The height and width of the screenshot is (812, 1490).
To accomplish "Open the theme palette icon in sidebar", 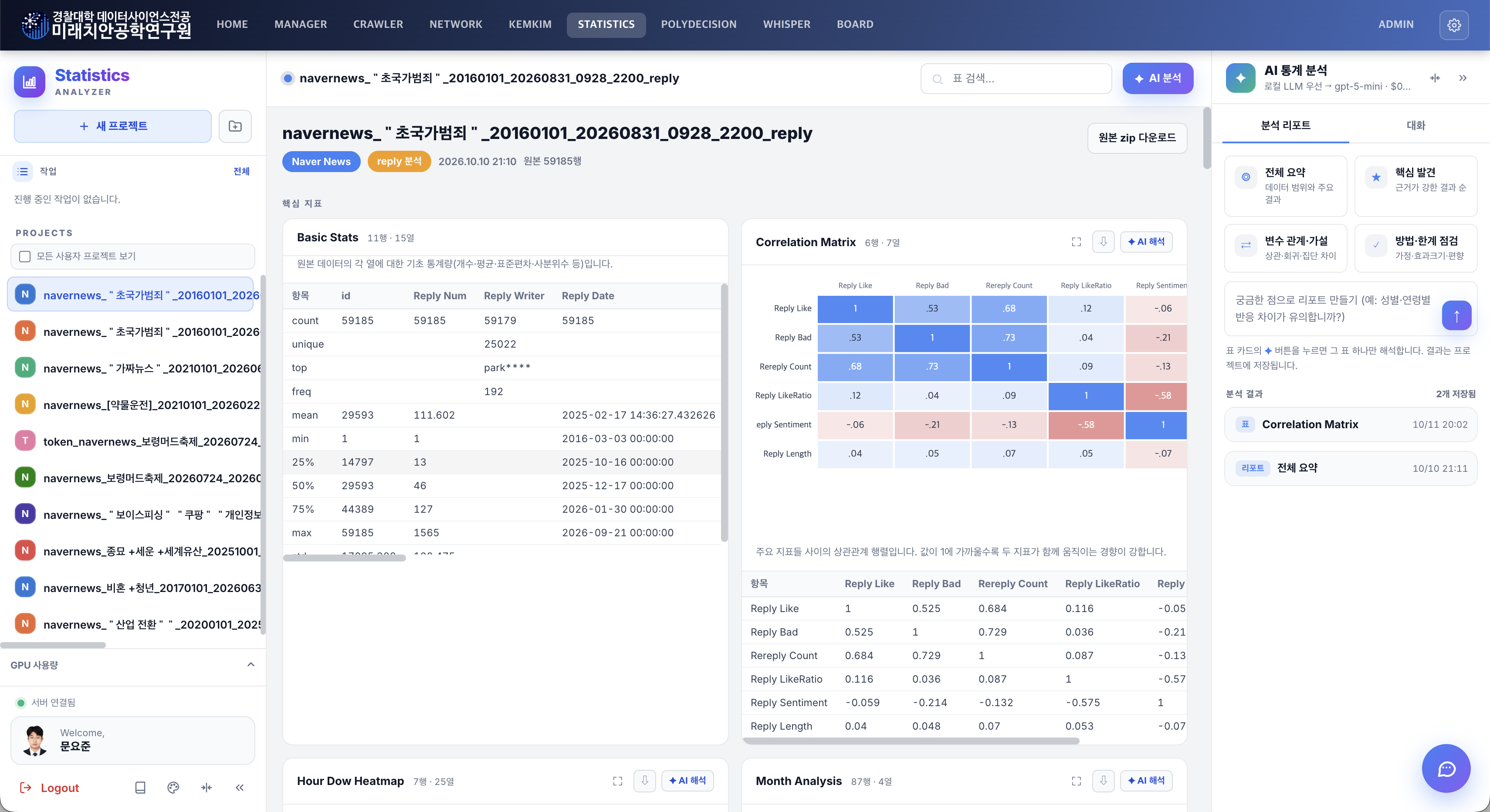I will click(x=173, y=788).
